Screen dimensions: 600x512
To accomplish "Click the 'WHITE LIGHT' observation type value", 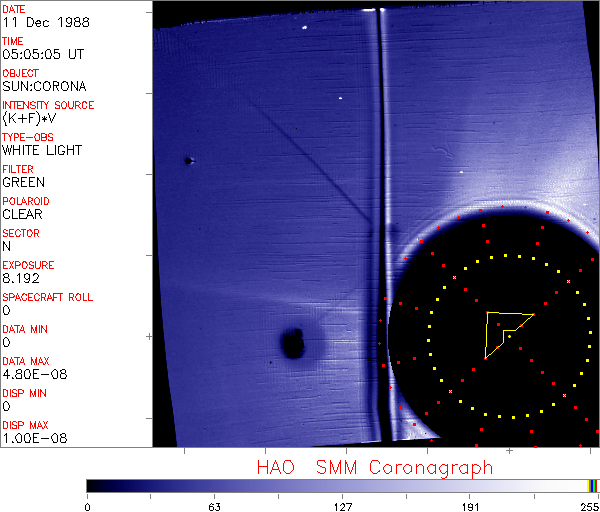I will coord(42,150).
